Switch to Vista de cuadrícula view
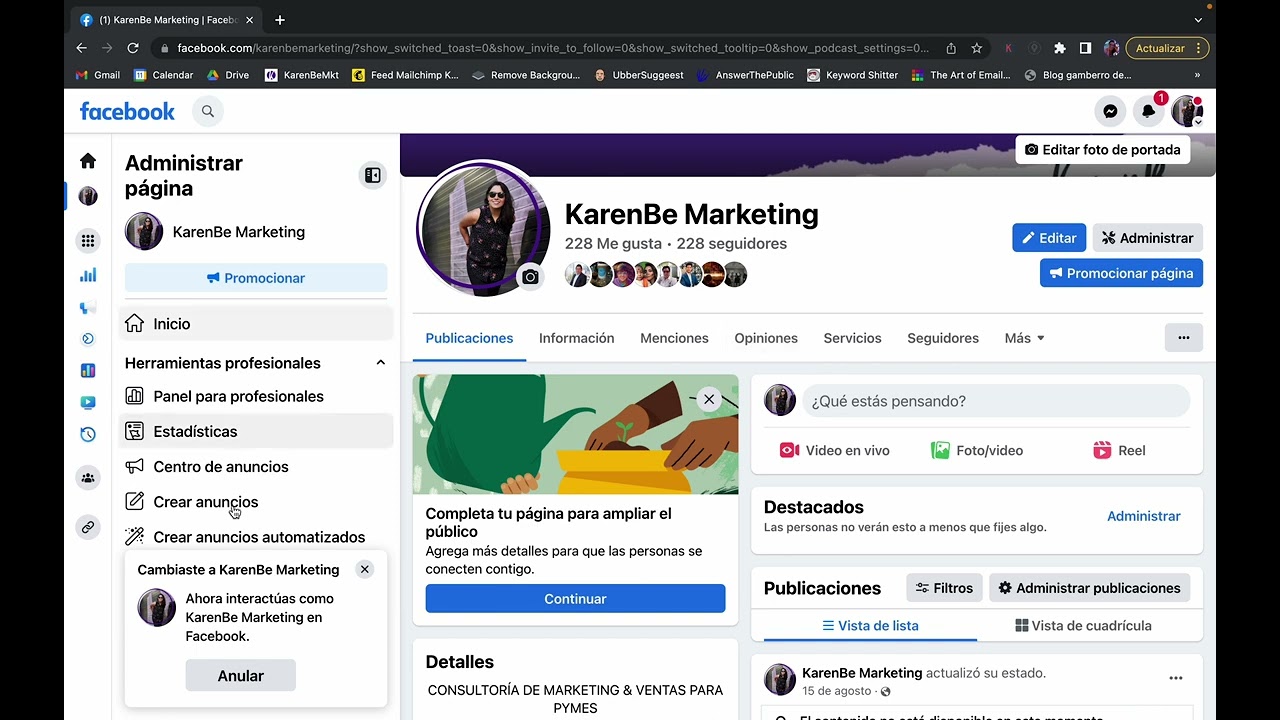Screen dimensions: 1280x720 [x=1084, y=626]
